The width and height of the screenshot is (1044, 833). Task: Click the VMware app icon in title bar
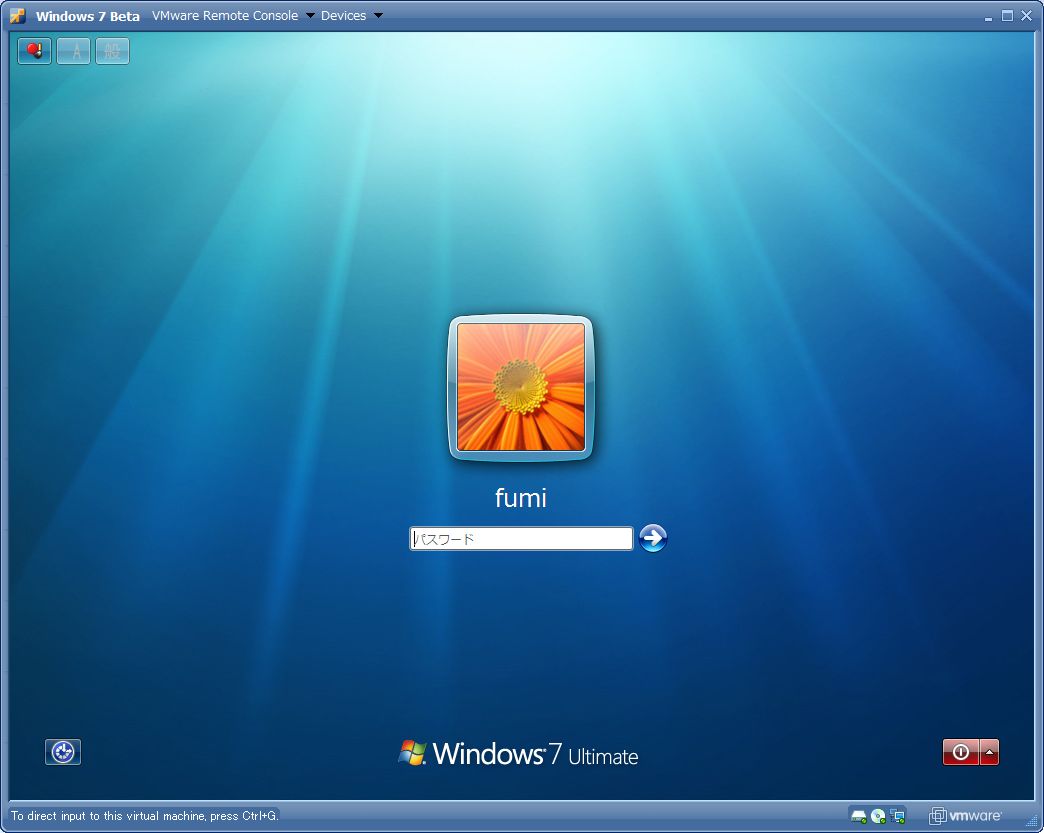(x=18, y=15)
